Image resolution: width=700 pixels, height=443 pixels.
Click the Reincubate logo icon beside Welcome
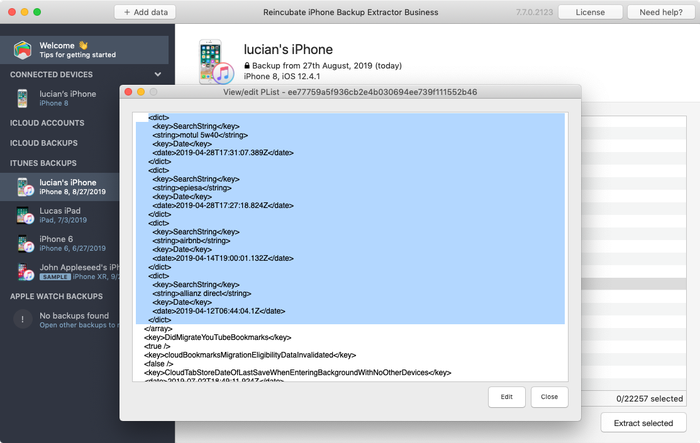[x=22, y=50]
